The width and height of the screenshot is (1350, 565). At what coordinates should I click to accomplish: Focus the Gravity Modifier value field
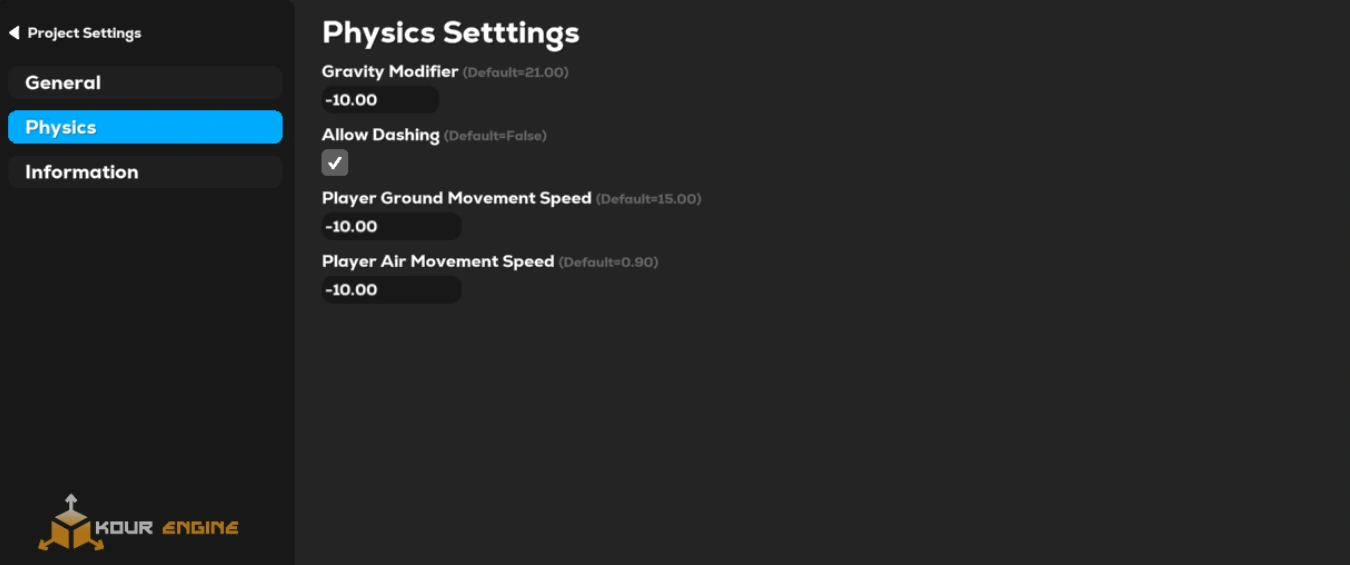coord(380,100)
